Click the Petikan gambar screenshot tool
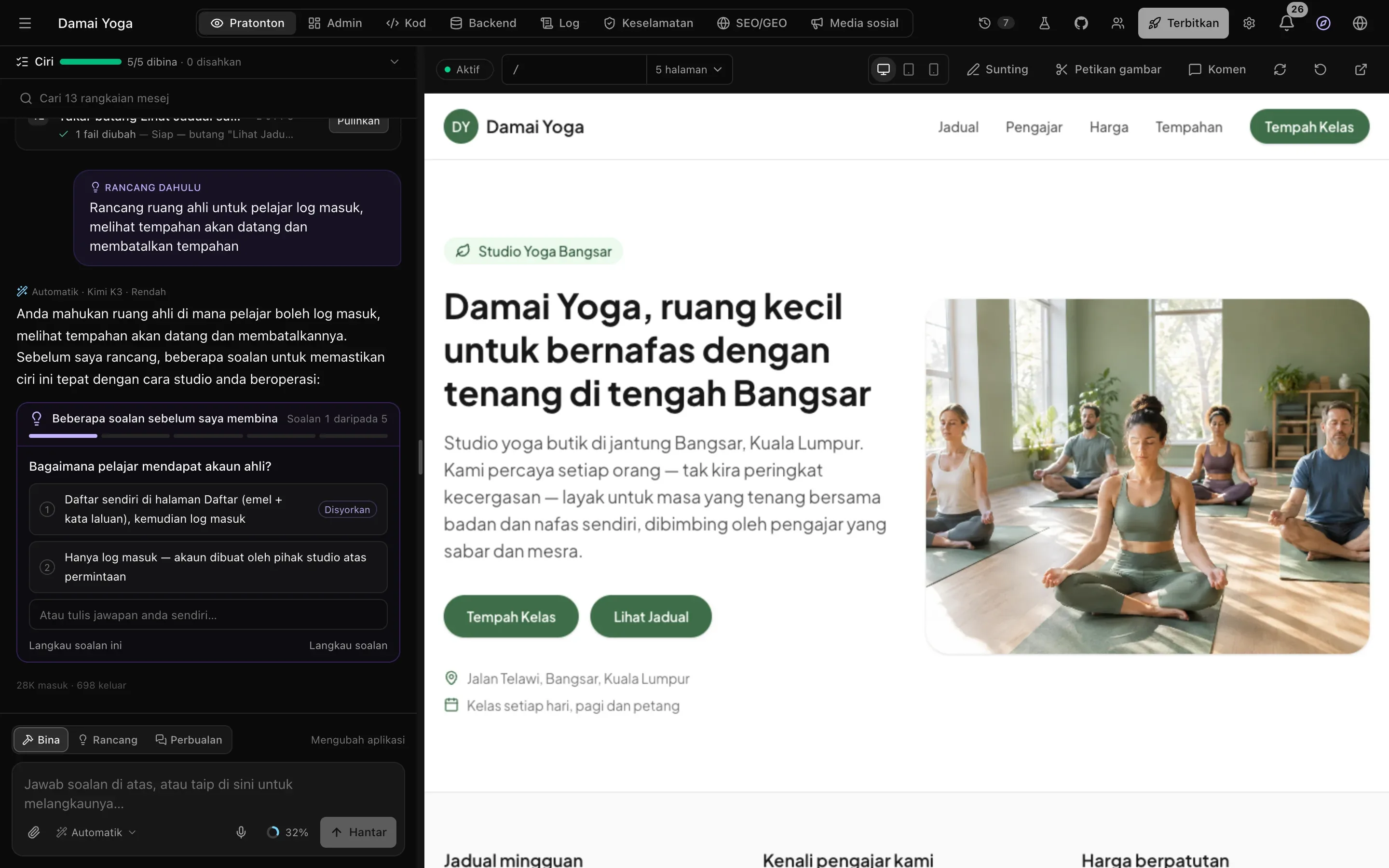 pos(1108,69)
